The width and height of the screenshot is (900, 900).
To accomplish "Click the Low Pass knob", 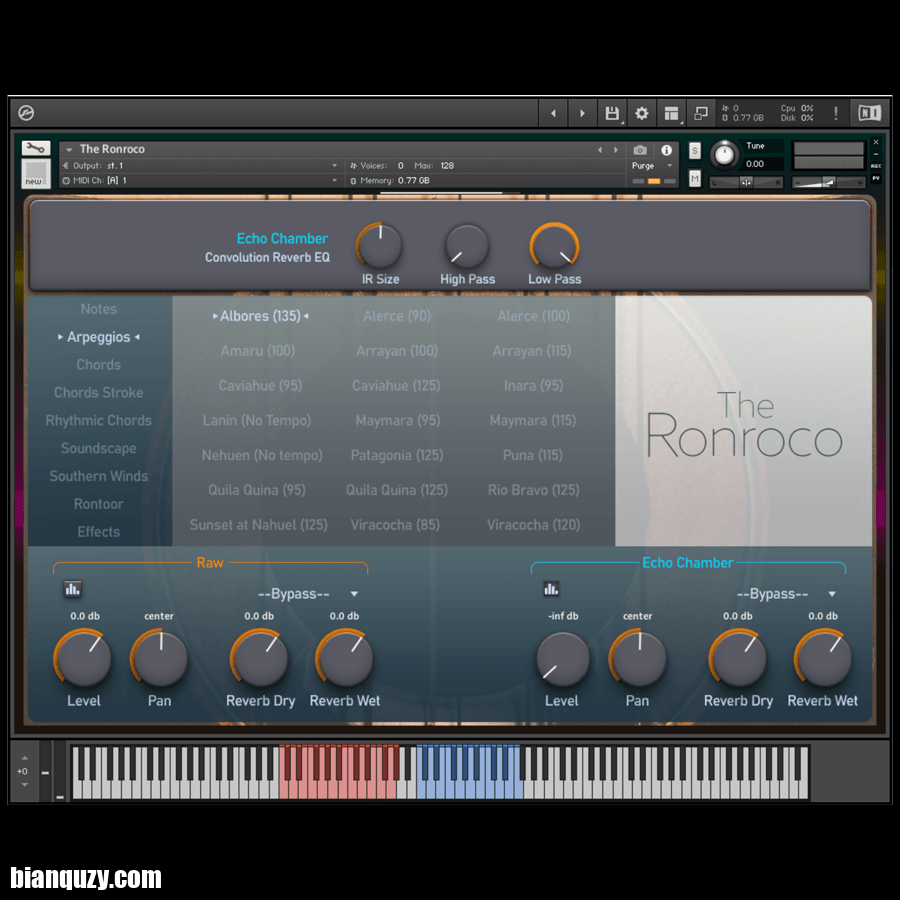I will pos(554,246).
